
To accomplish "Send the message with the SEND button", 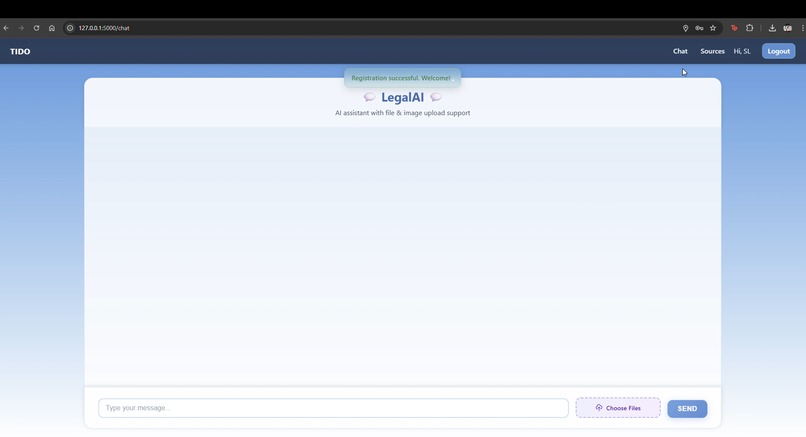I will click(x=687, y=409).
